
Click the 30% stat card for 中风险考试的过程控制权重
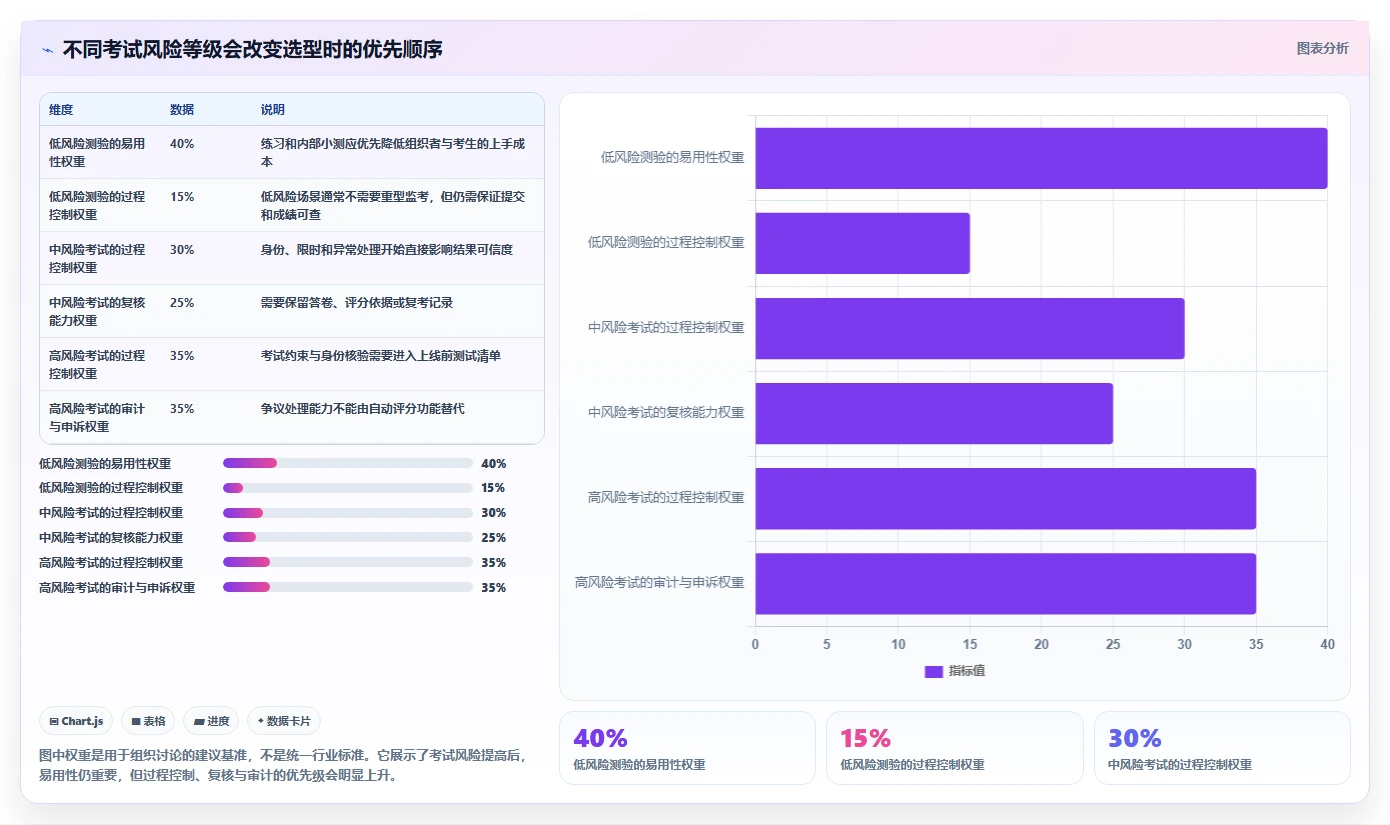point(1222,748)
